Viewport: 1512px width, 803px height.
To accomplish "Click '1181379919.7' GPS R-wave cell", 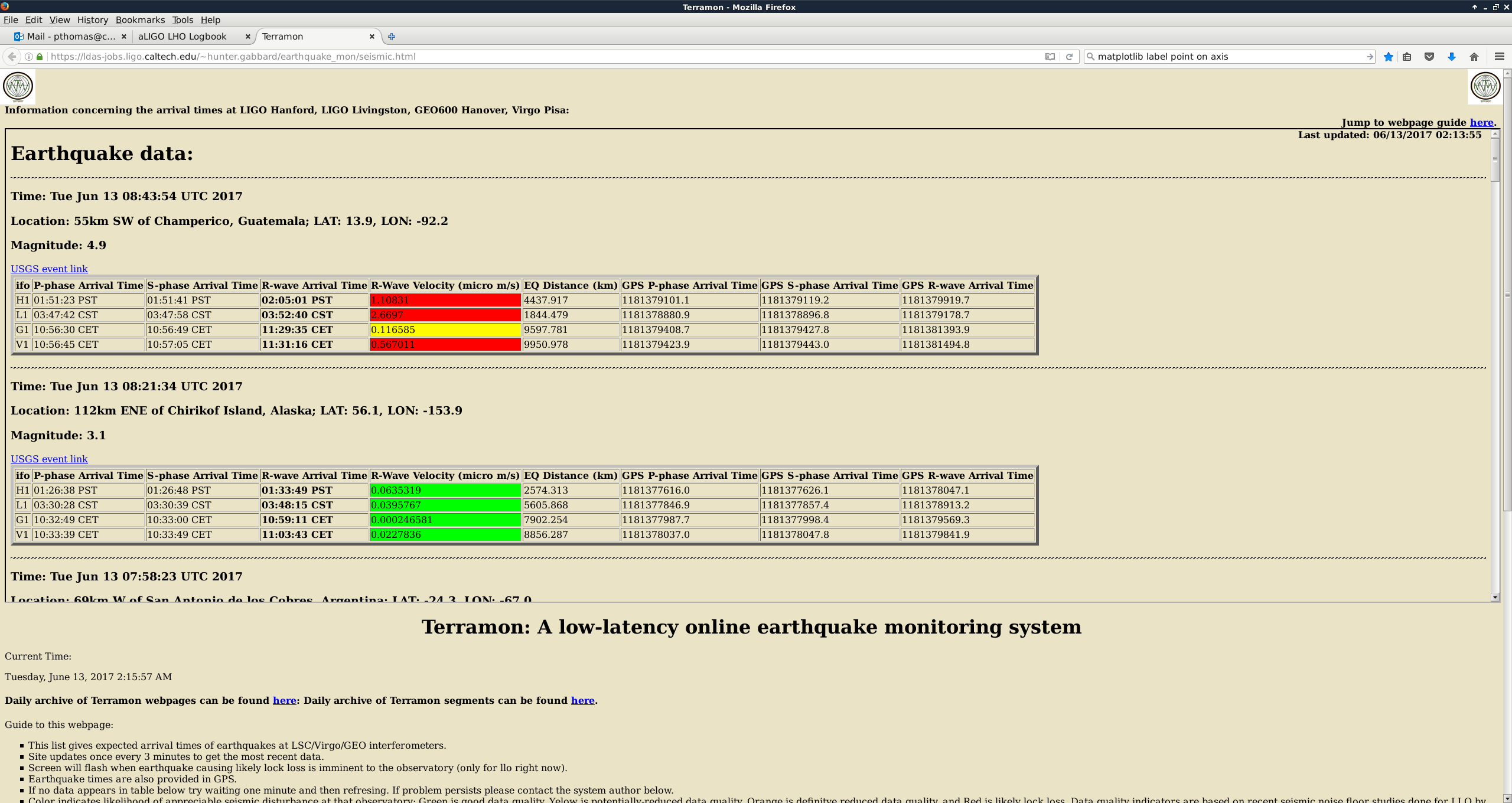I will click(967, 300).
